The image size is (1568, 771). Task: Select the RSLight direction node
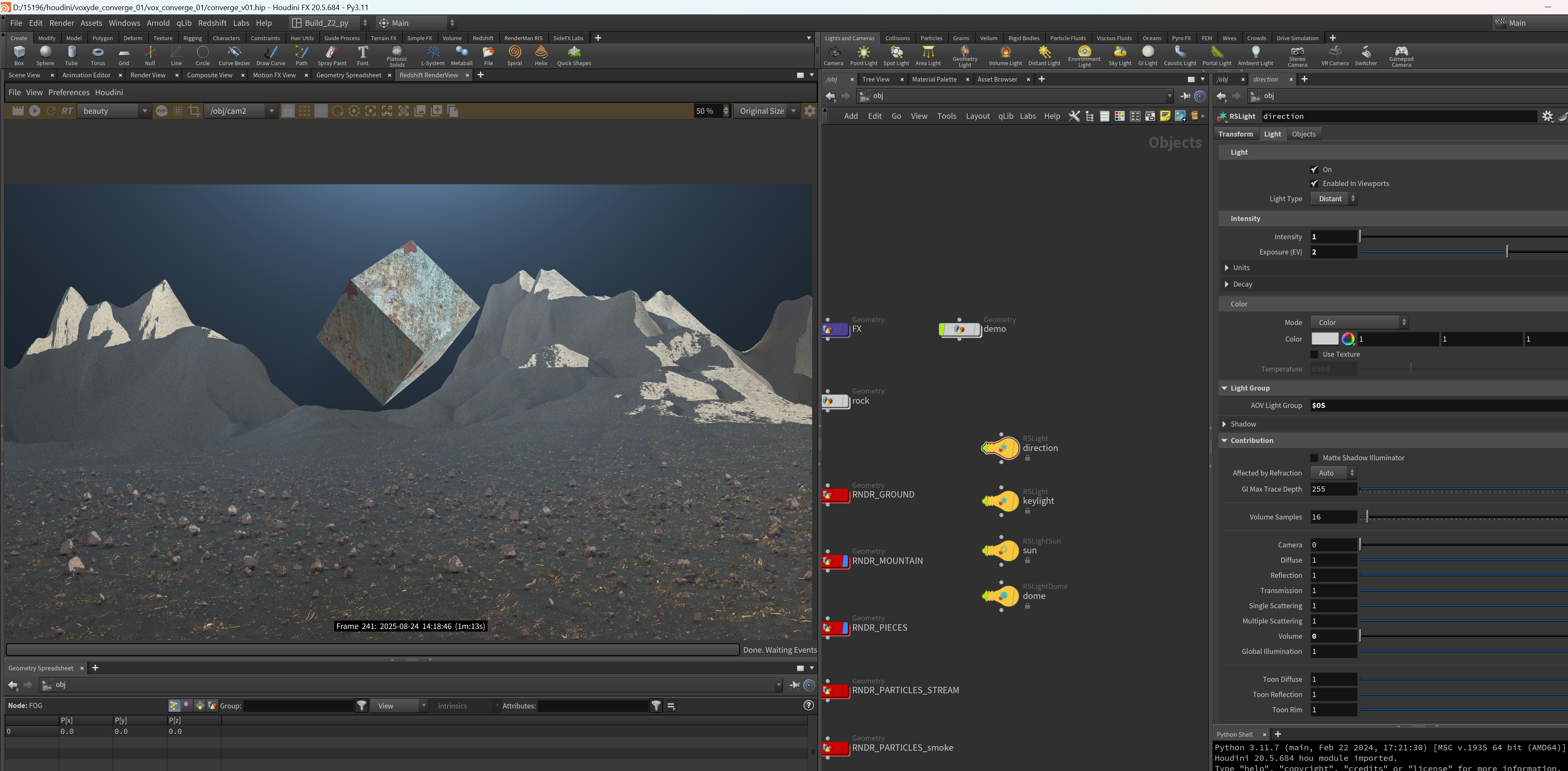click(1001, 448)
